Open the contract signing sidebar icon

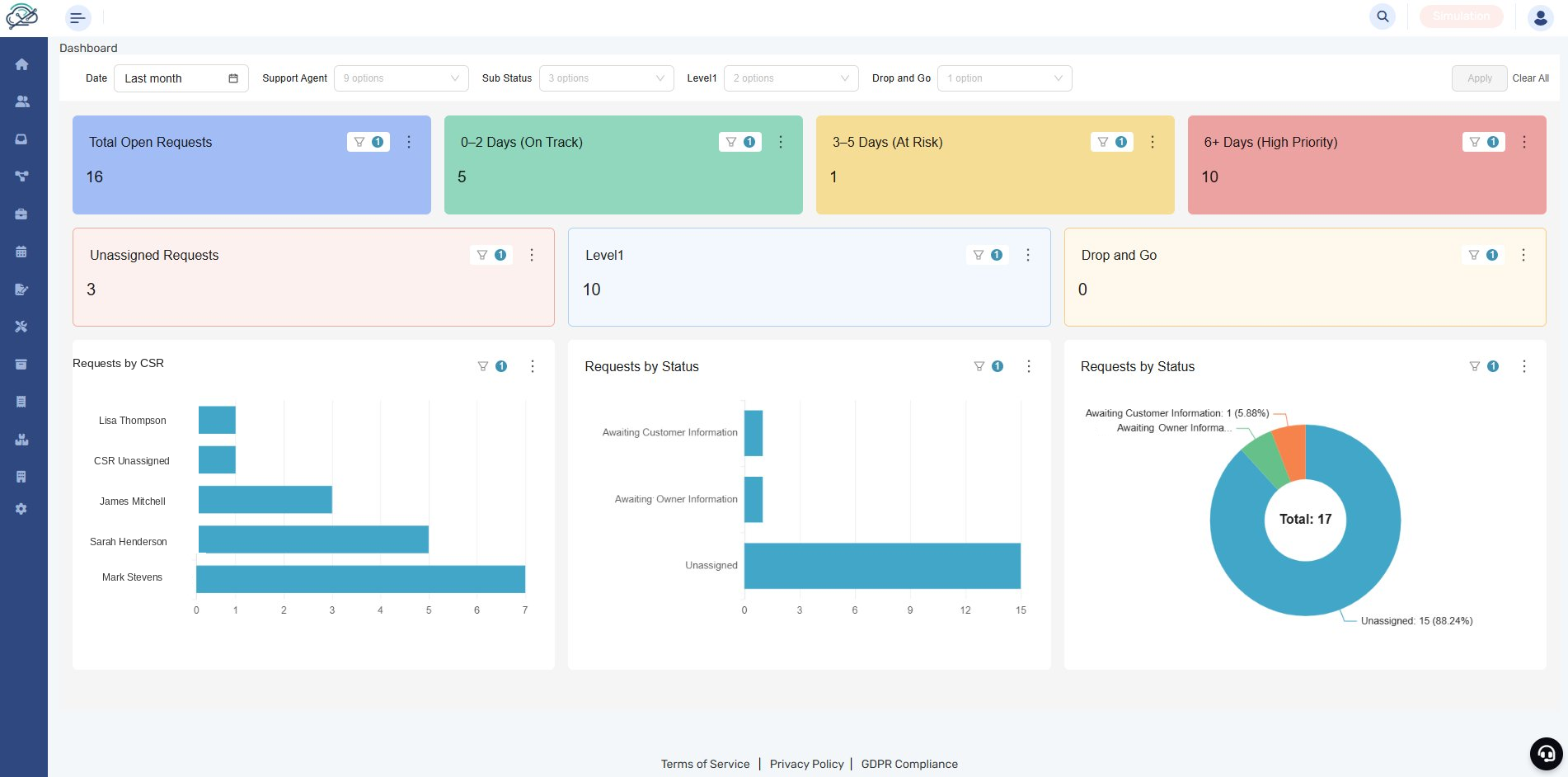click(x=21, y=290)
